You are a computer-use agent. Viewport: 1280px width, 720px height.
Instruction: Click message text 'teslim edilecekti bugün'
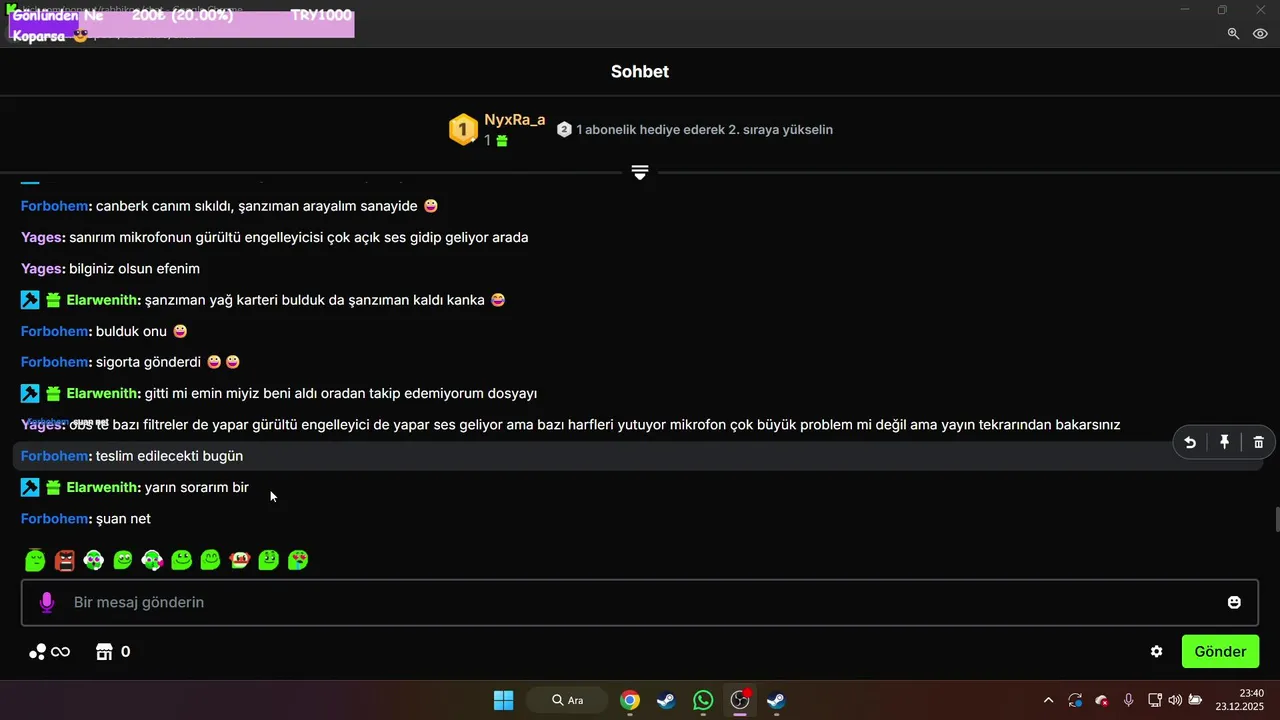point(169,456)
